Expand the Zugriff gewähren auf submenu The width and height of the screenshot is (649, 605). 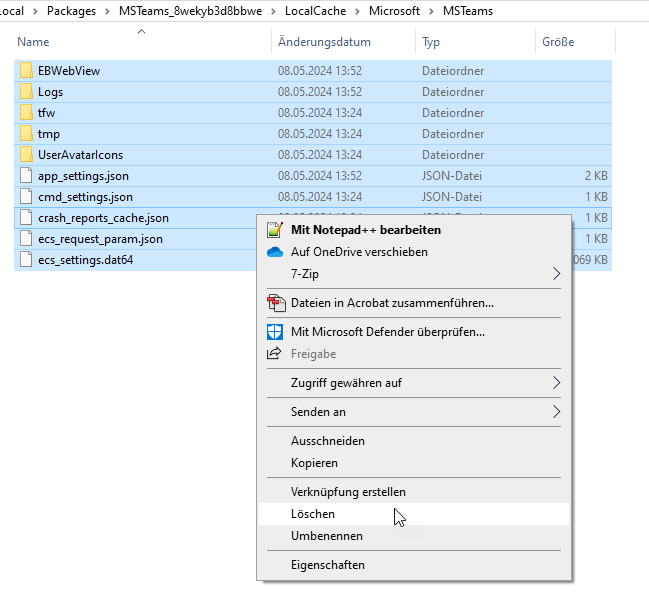[x=557, y=383]
